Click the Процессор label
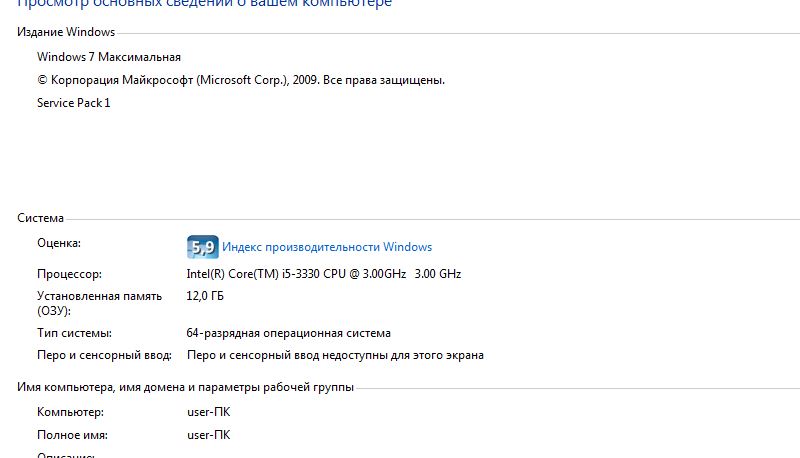800x458 pixels. coord(69,274)
